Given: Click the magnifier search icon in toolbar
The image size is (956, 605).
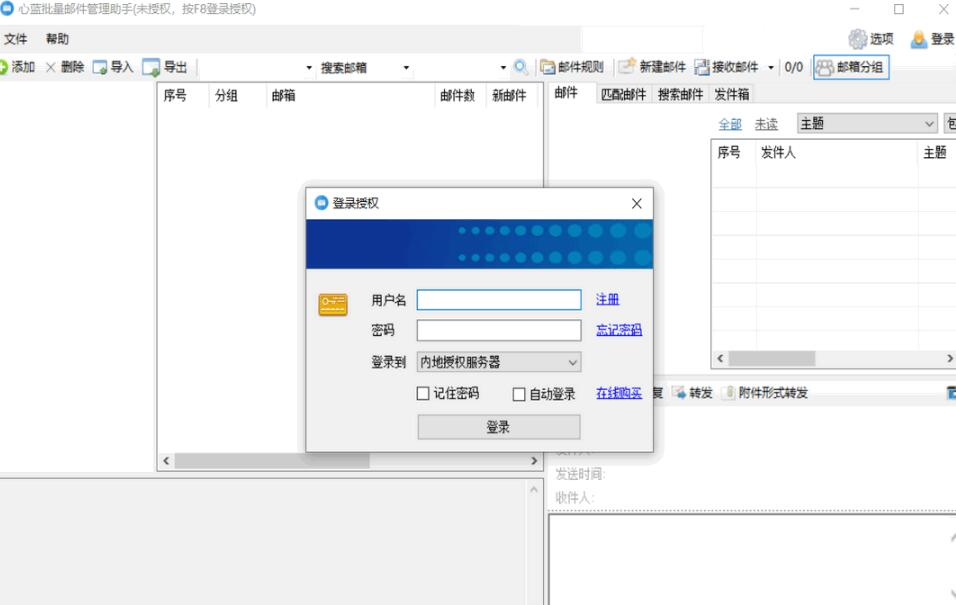Looking at the screenshot, I should click(521, 67).
